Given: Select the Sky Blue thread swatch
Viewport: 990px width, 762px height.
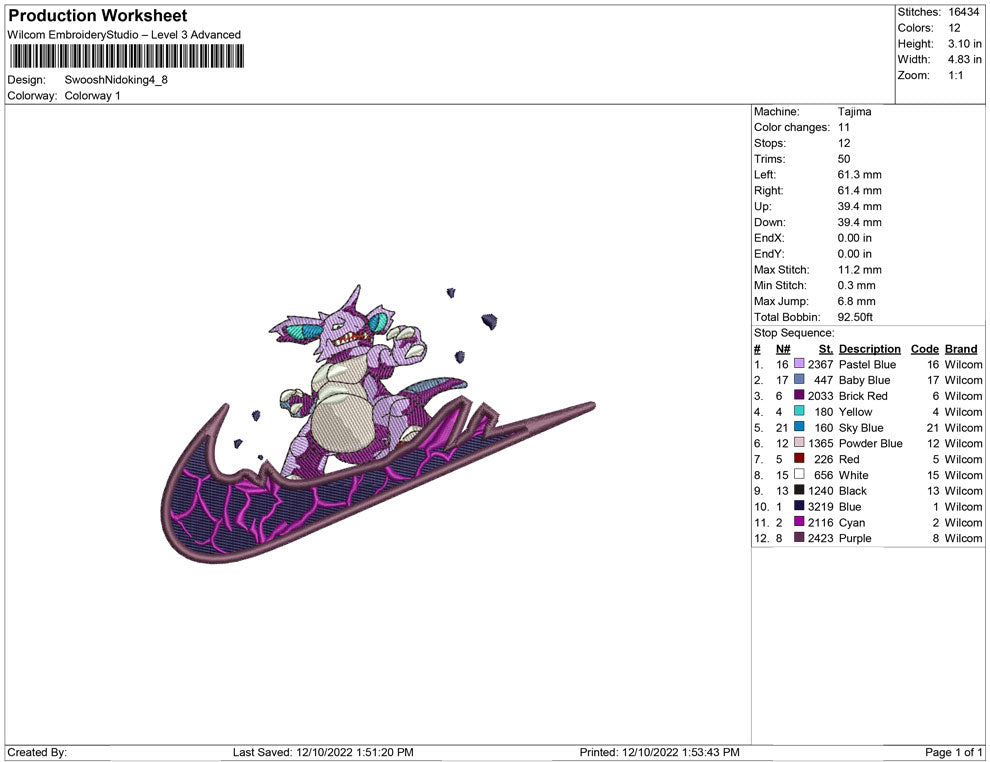Looking at the screenshot, I should coord(799,427).
